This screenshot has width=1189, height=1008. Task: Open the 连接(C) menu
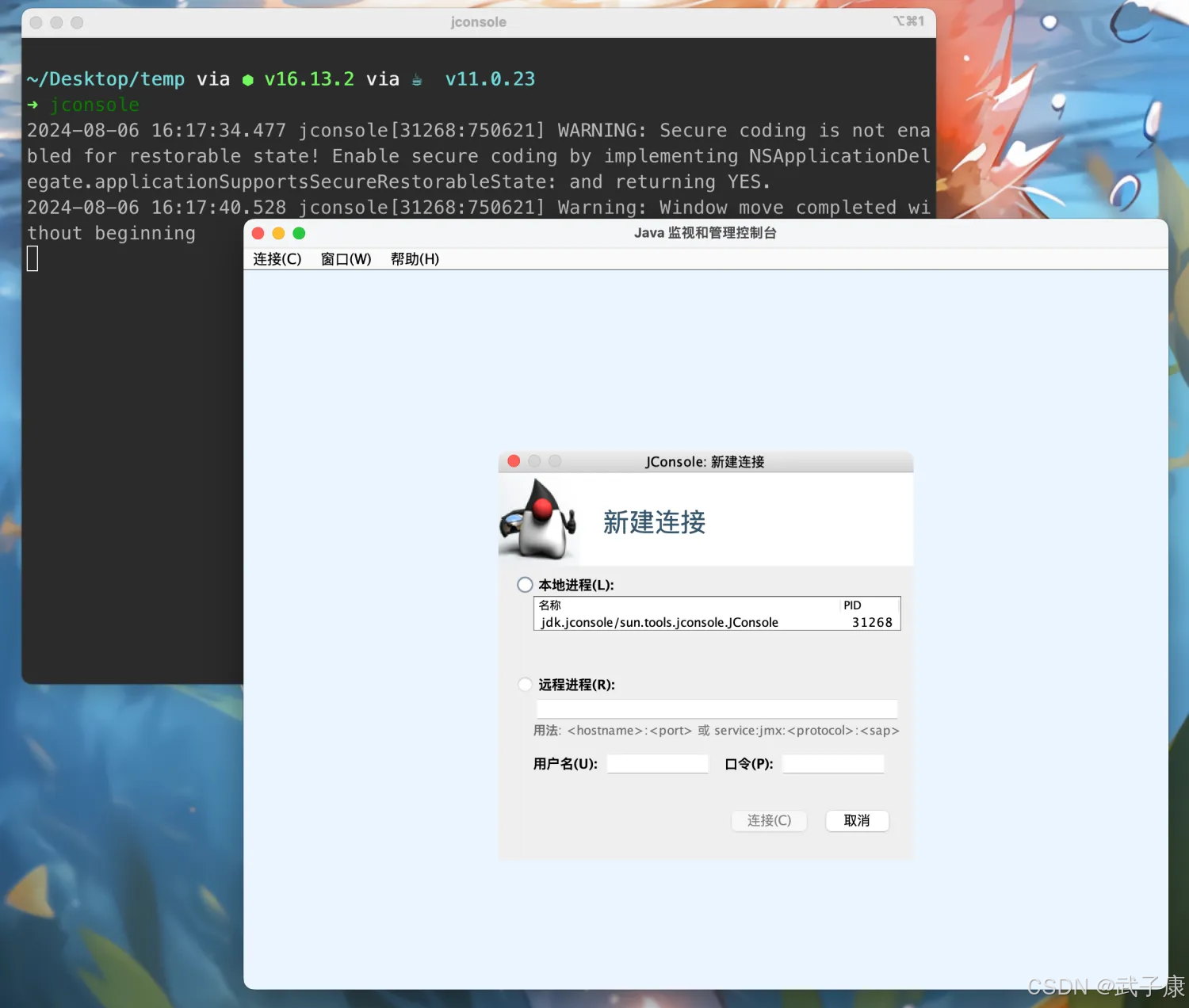tap(277, 259)
